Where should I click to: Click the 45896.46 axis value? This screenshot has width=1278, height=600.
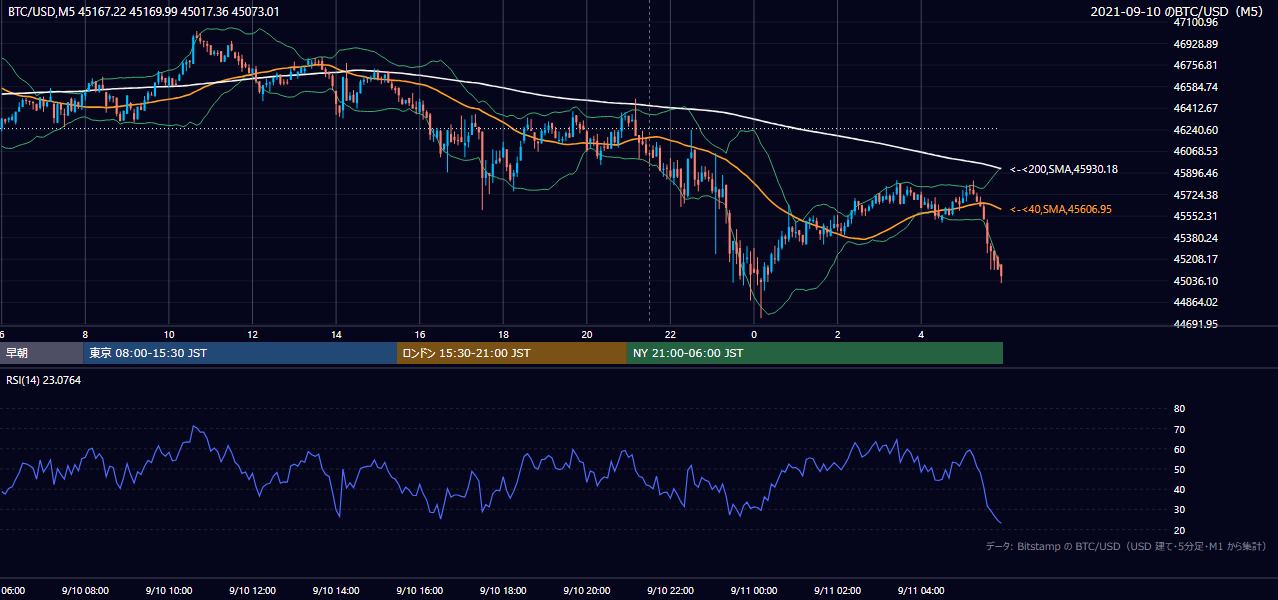click(x=1195, y=173)
